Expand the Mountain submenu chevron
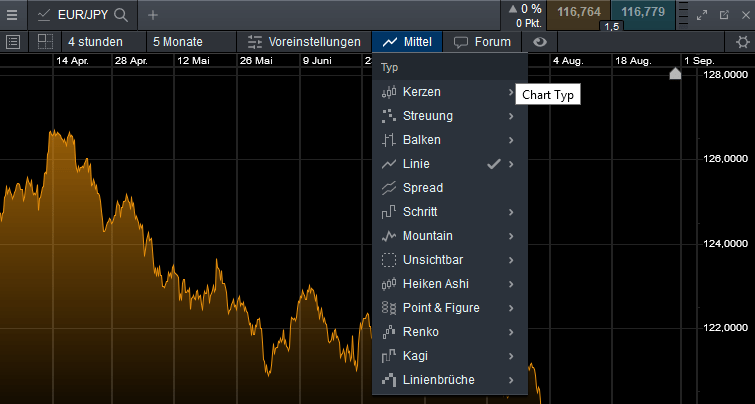 point(511,236)
